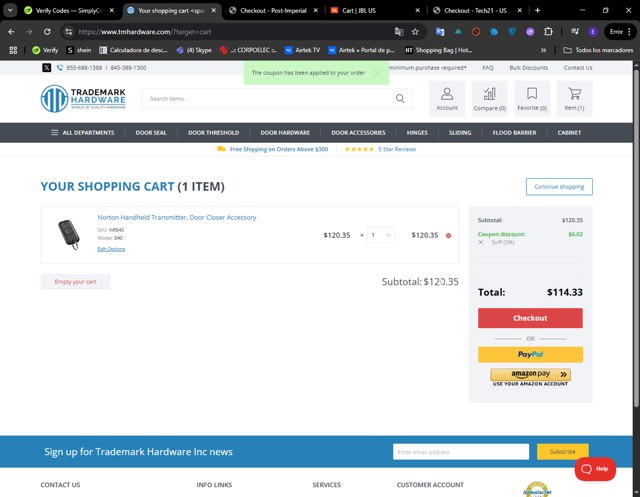Click Free Shipping on Orders Above $300

[x=279, y=149]
